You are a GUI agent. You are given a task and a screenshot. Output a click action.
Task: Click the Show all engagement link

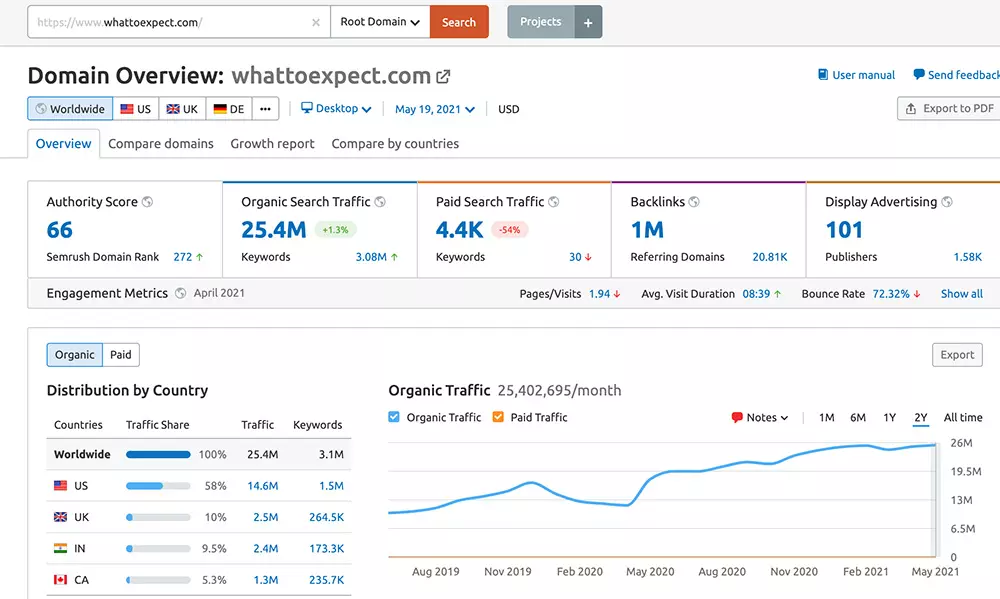click(x=962, y=293)
